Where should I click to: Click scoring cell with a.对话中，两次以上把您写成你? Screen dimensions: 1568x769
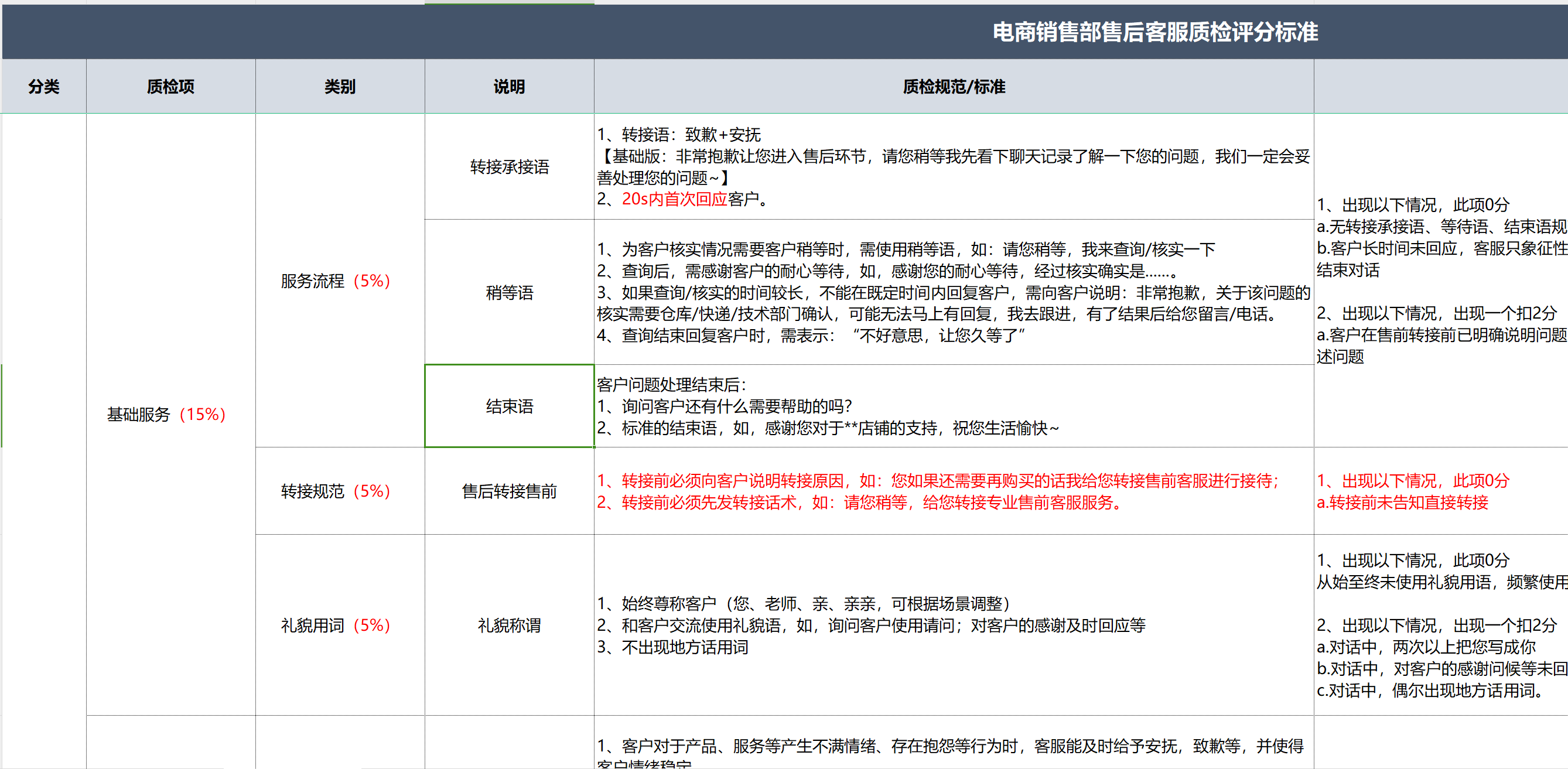(1441, 625)
